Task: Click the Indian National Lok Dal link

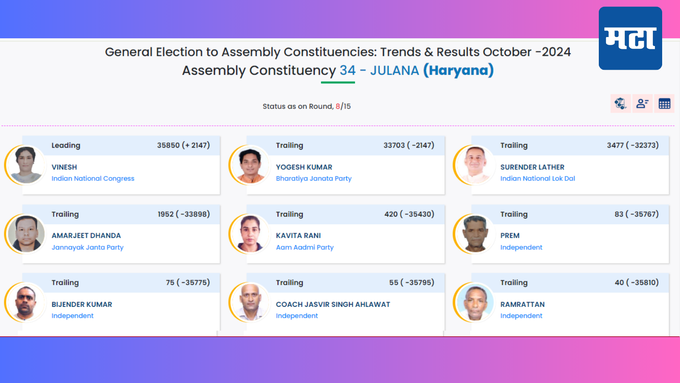Action: [x=538, y=178]
